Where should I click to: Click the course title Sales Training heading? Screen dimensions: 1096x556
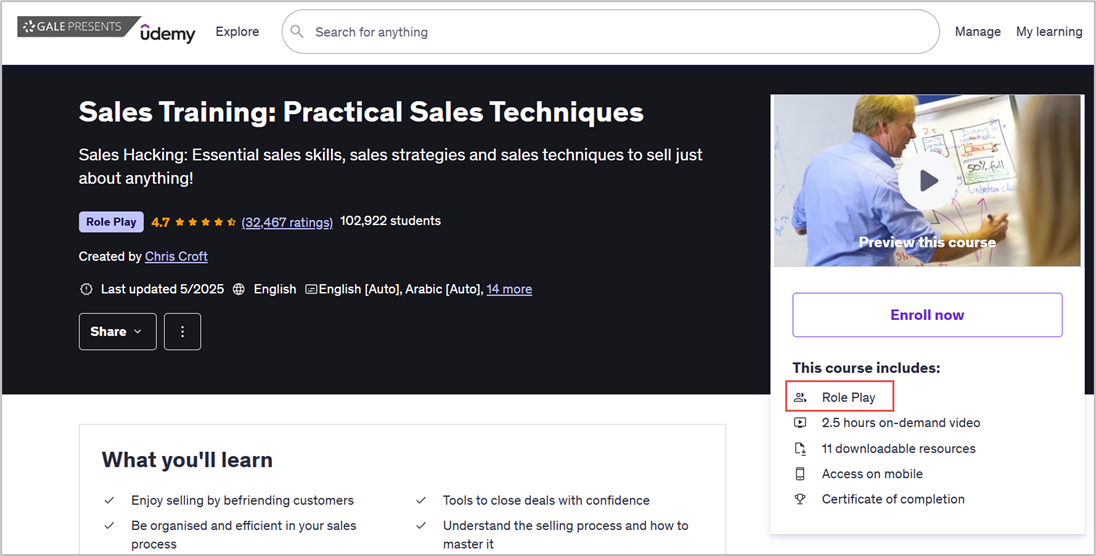(361, 112)
